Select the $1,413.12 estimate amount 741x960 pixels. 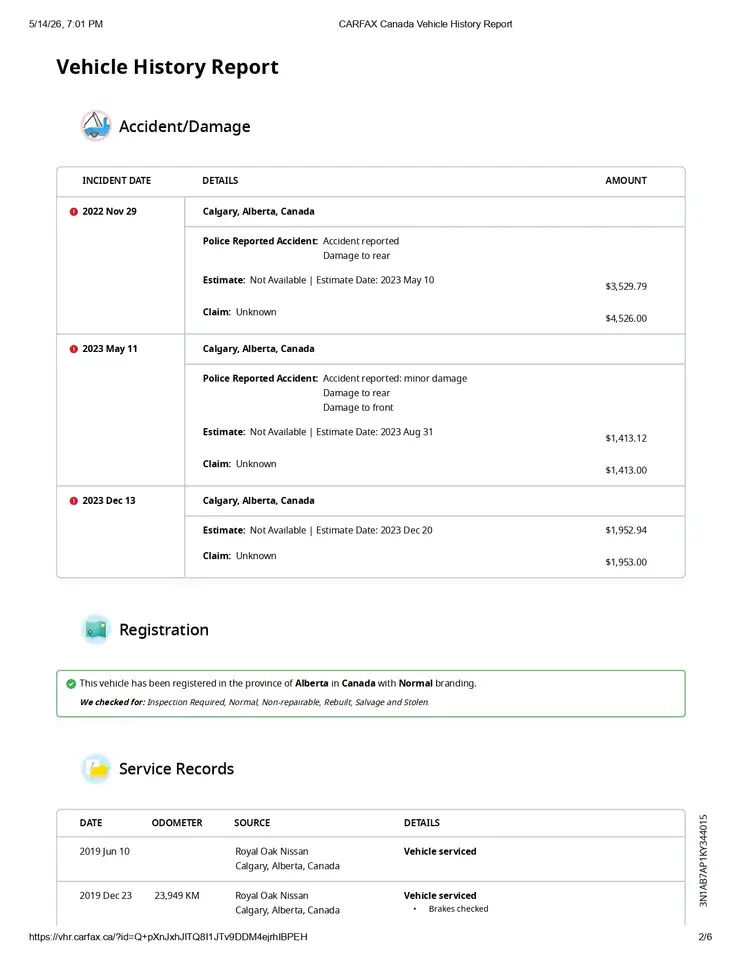626,438
